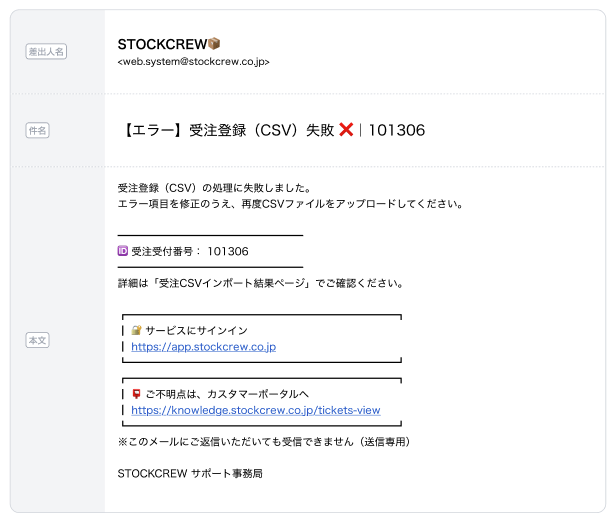The width and height of the screenshot is (615, 527).
Task: Click the 本文 label tag
Action: pos(37,340)
